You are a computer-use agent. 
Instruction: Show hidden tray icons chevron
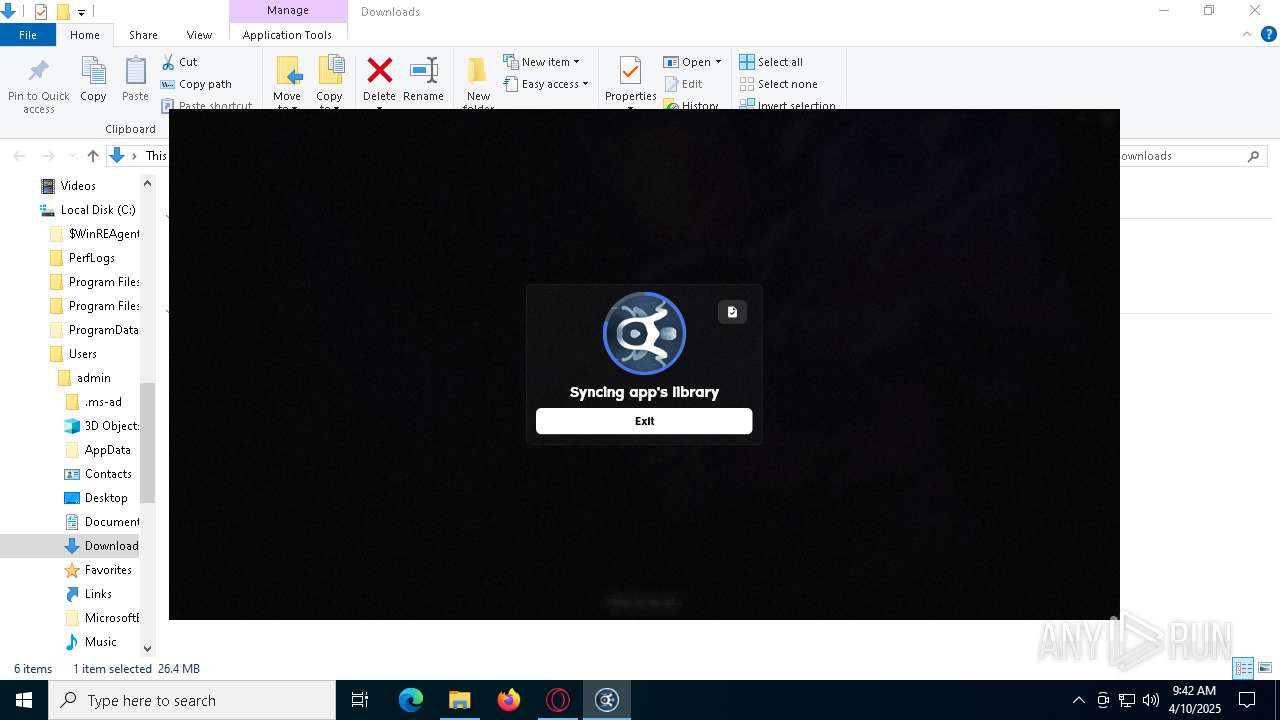(1078, 700)
